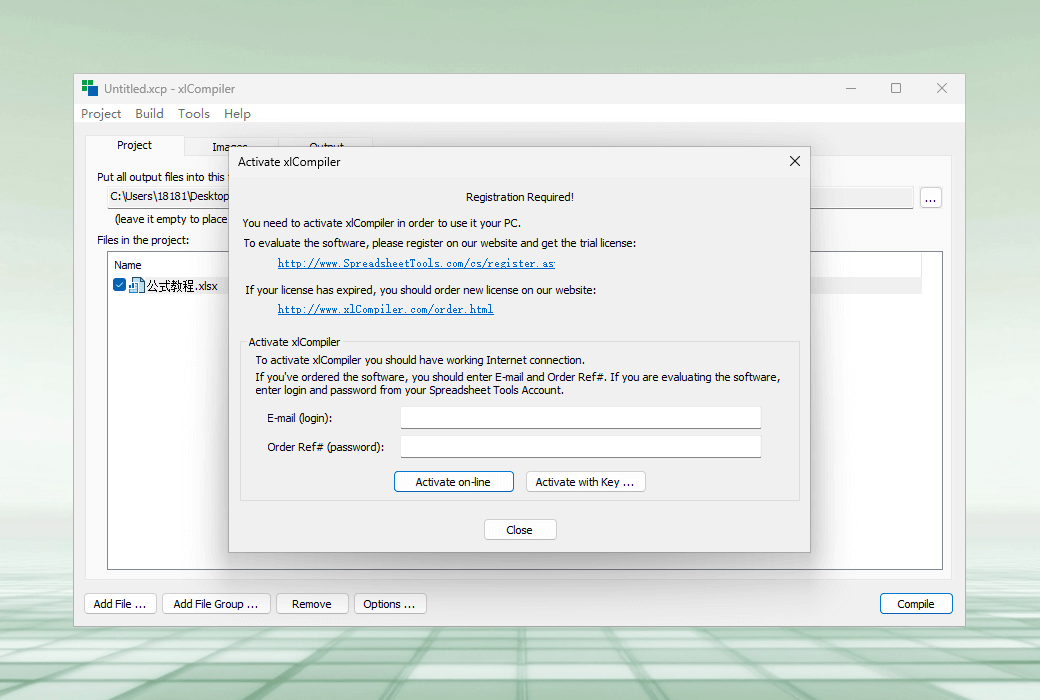Click the xlsx file icon in project list

pyautogui.click(x=137, y=285)
